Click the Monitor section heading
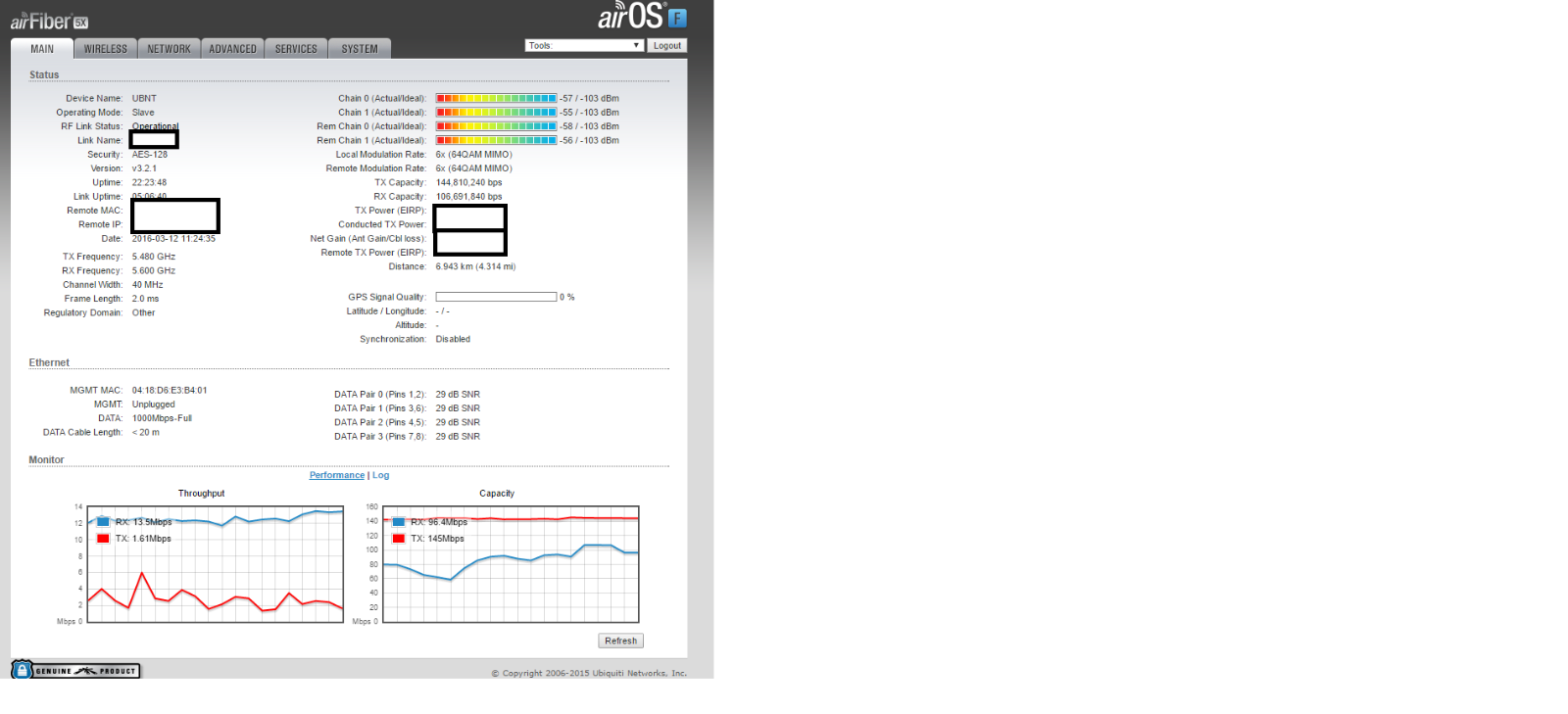This screenshot has height=714, width=1568. click(46, 459)
